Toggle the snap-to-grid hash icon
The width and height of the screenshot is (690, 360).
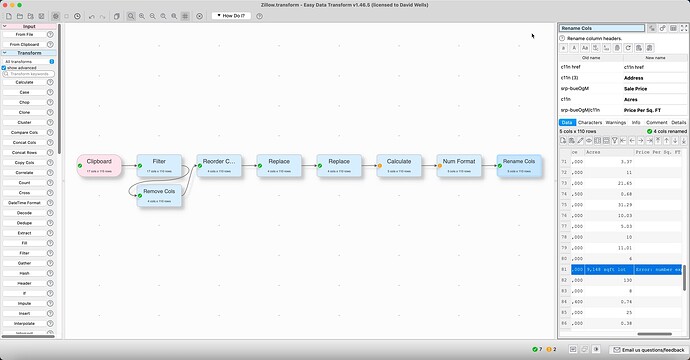(185, 16)
